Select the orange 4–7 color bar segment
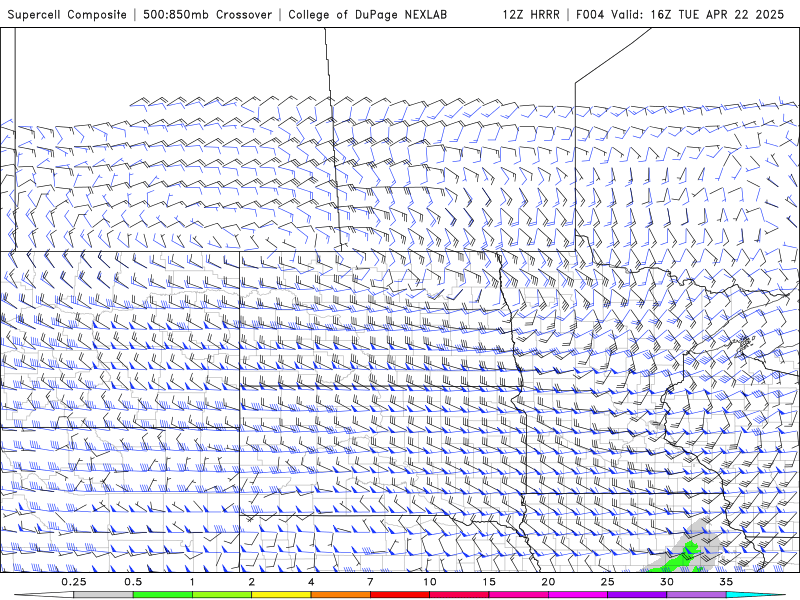800x600 pixels. [340, 595]
